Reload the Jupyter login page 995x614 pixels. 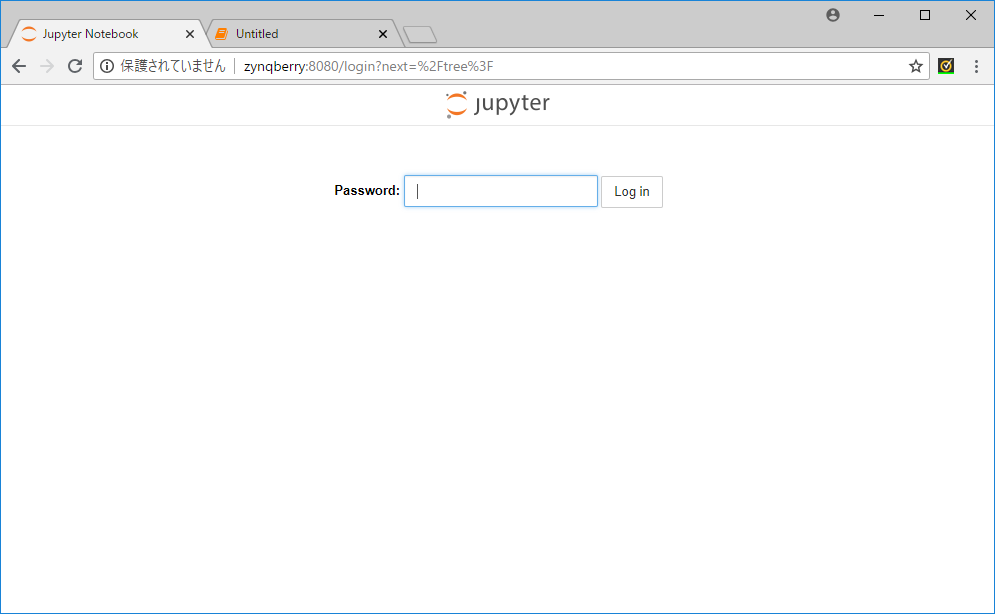point(75,66)
